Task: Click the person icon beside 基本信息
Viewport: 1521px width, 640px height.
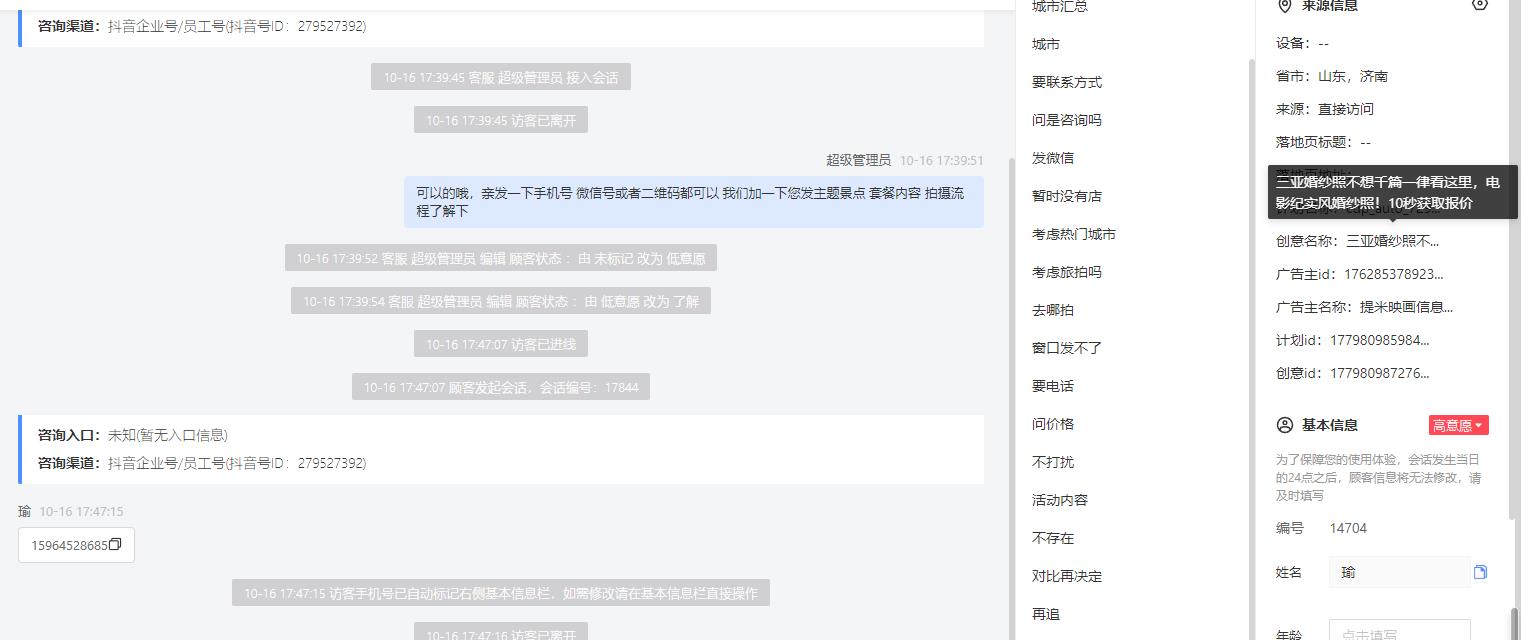Action: [x=1285, y=425]
